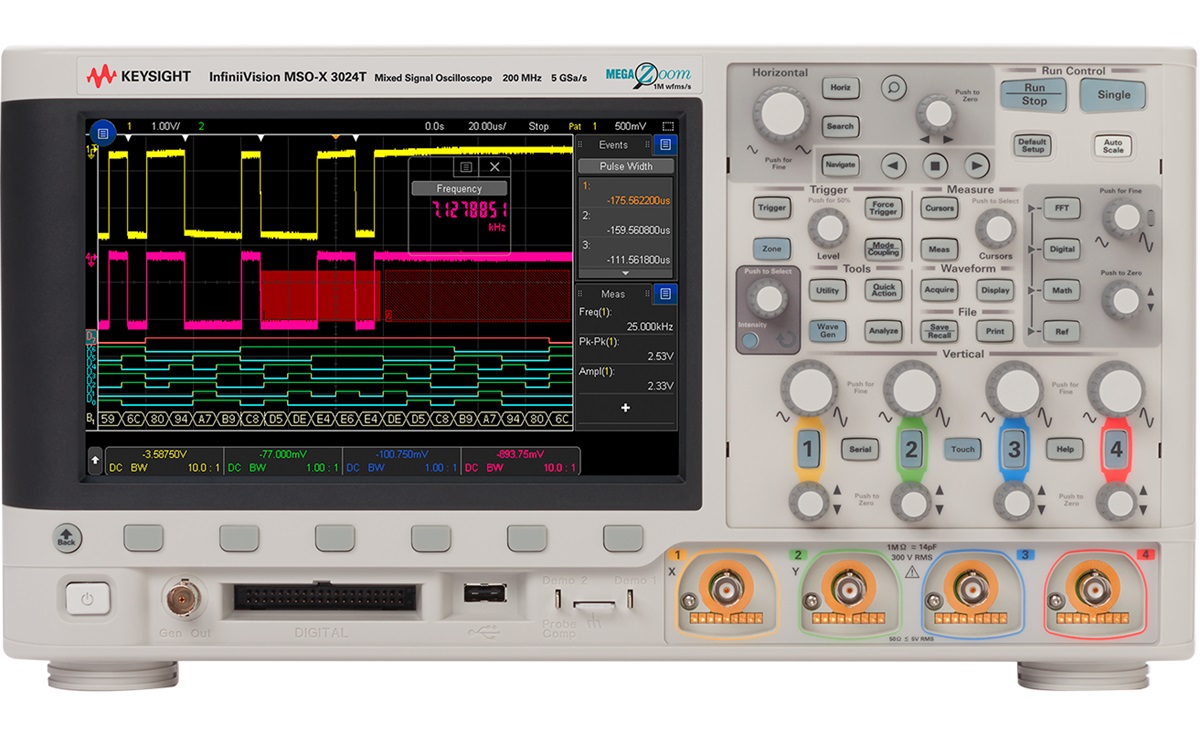The image size is (1200, 735).
Task: Open the Utility menu key
Action: pyautogui.click(x=827, y=290)
